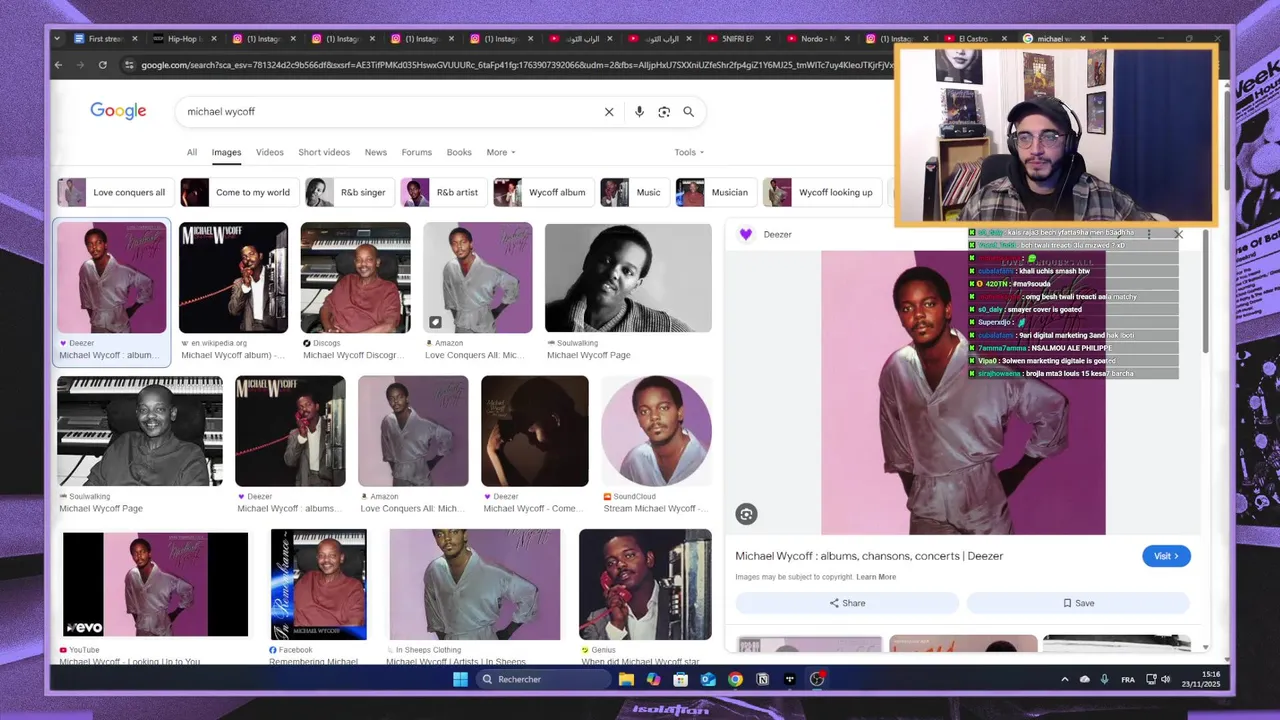Viewport: 1280px width, 720px height.
Task: Switch to the El Castro browser tab
Action: coord(974,39)
